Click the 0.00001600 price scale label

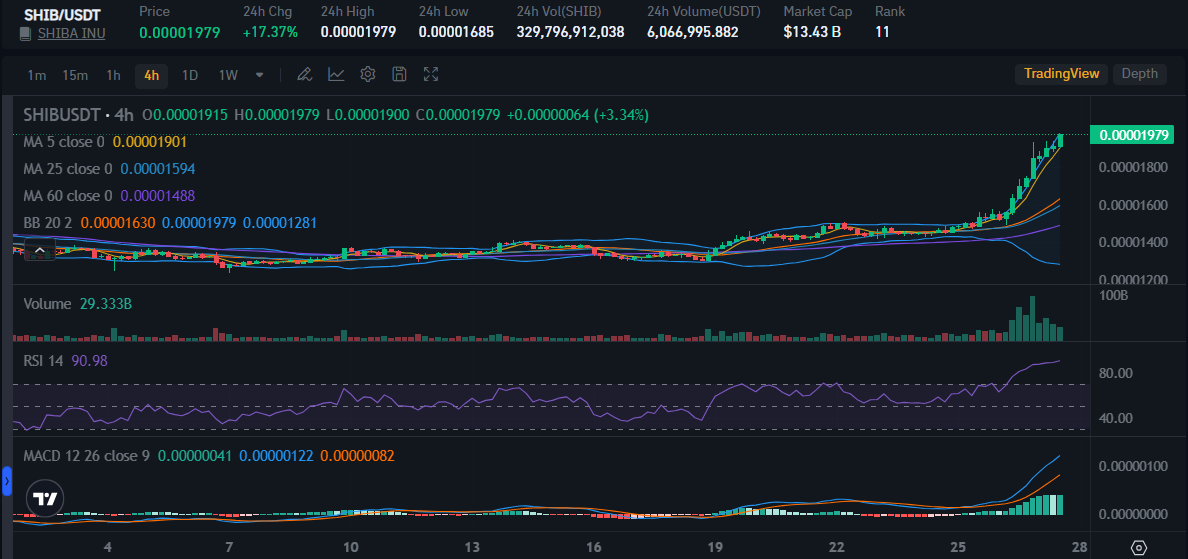[x=1133, y=205]
